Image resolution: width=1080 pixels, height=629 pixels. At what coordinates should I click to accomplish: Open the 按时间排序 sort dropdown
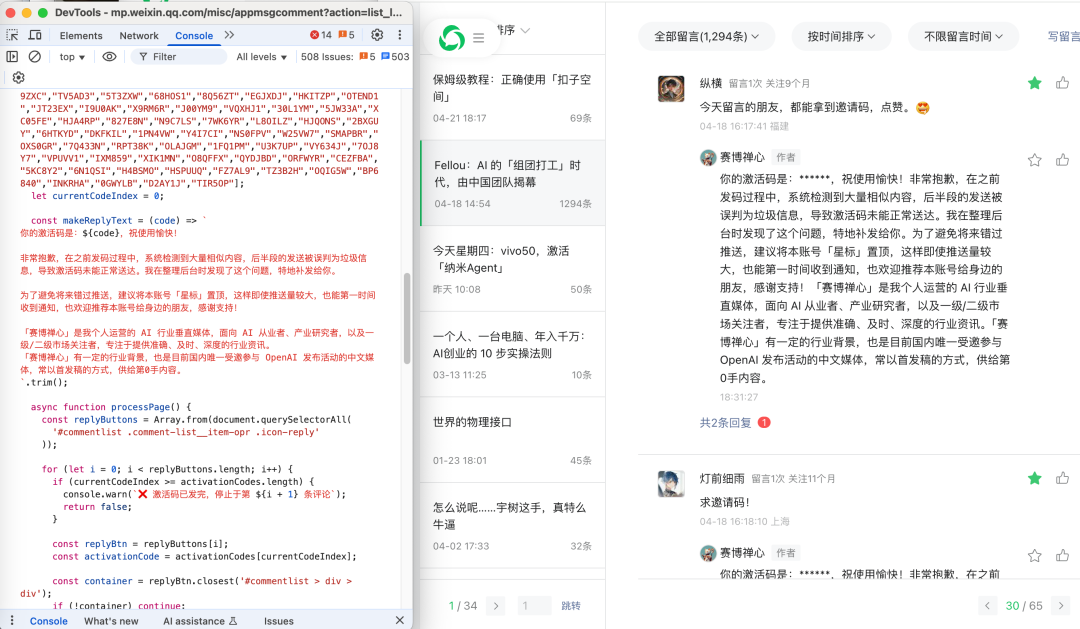[841, 36]
